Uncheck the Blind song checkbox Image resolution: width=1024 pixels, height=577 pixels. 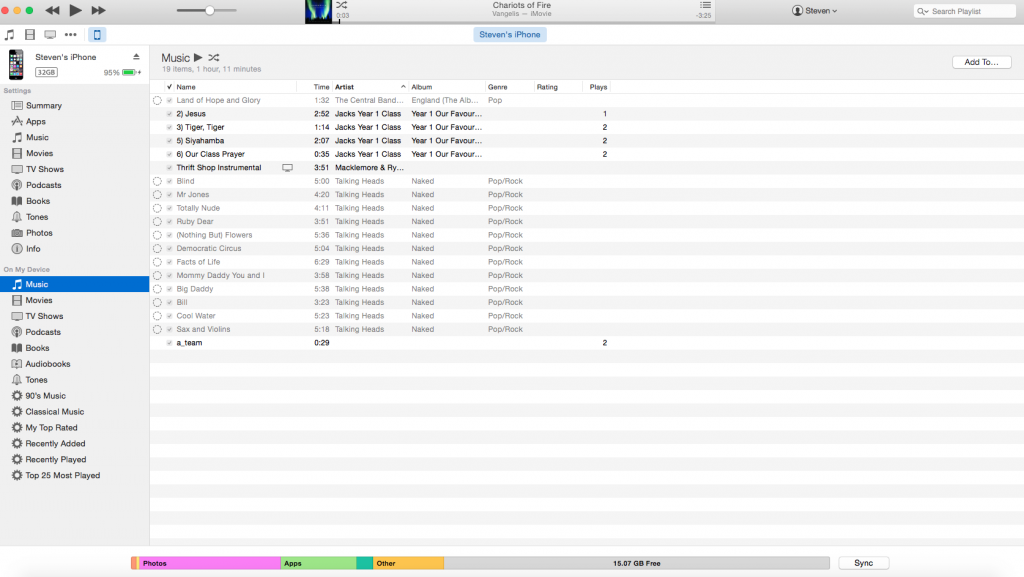click(169, 181)
